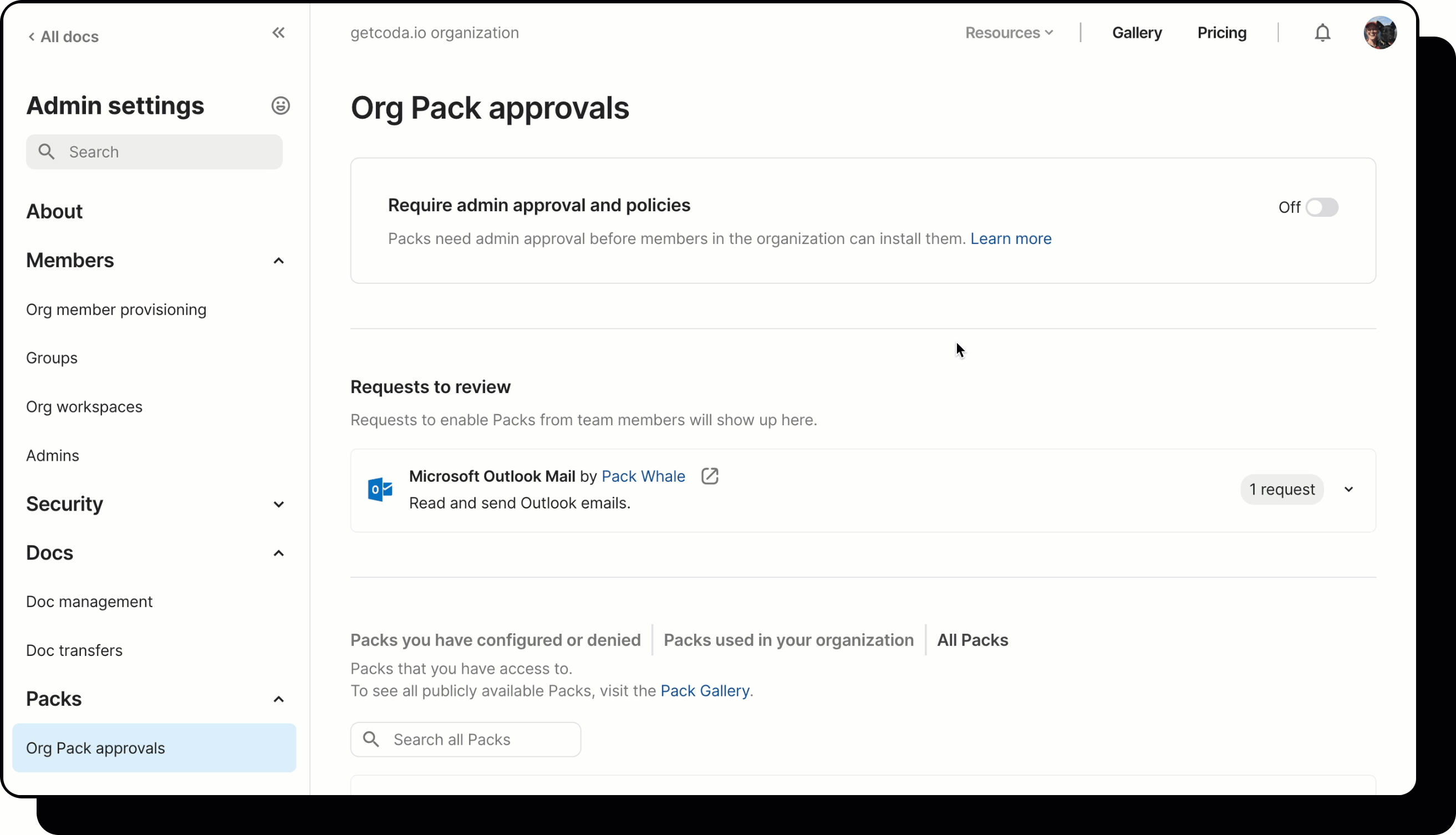Open the Pack Whale publisher link

pos(643,476)
